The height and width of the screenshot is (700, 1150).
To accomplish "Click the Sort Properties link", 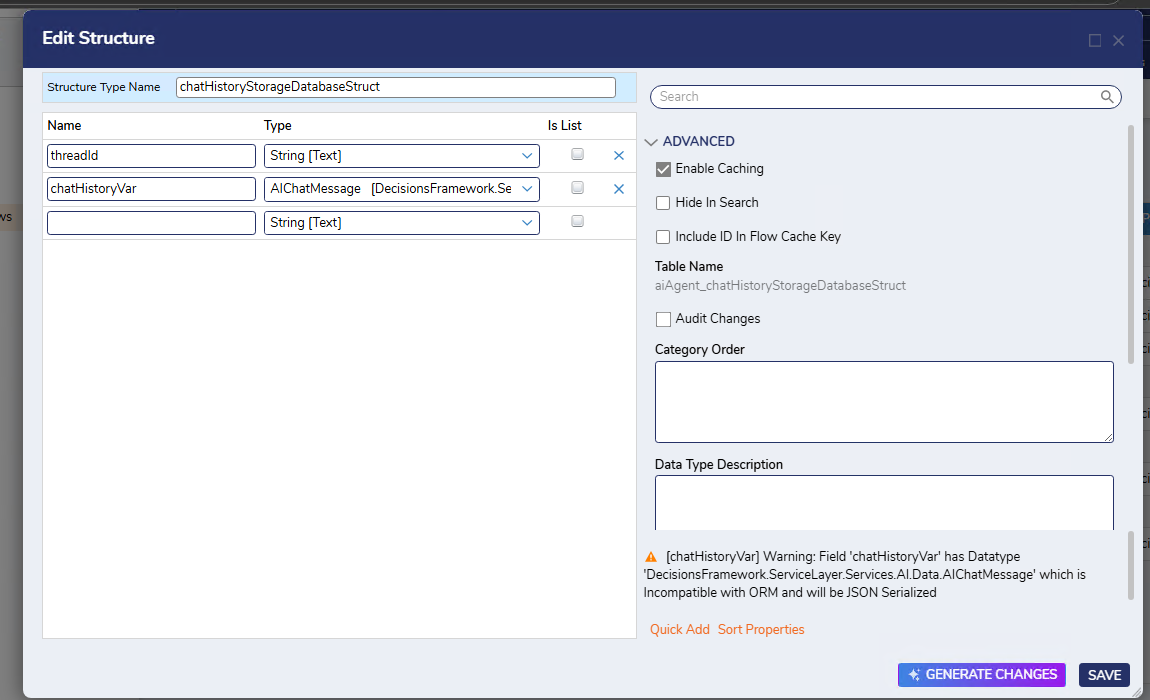I will coord(760,630).
